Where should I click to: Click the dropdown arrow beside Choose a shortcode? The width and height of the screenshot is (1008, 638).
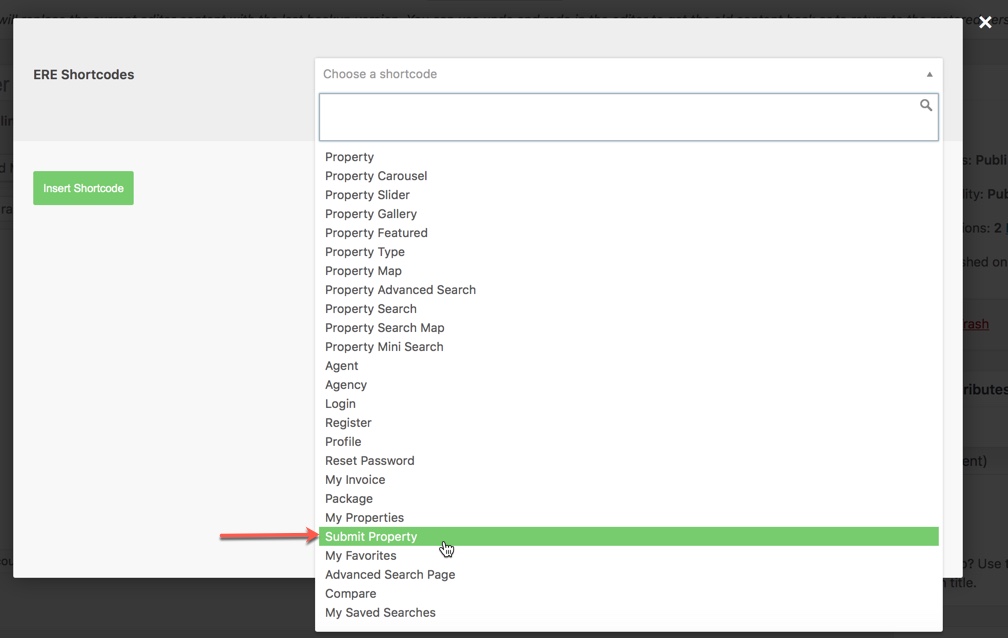(929, 75)
